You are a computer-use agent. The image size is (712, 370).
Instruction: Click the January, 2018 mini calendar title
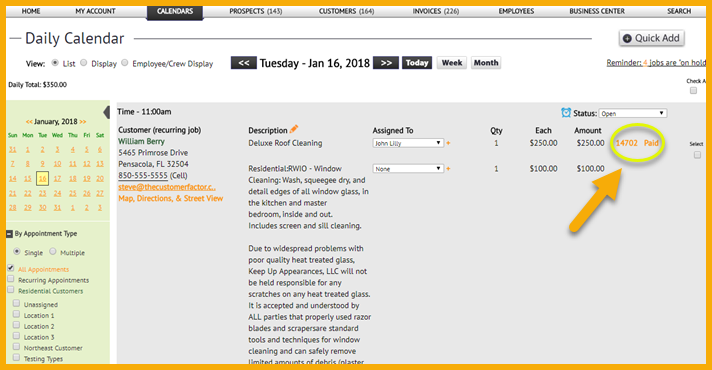coord(56,122)
